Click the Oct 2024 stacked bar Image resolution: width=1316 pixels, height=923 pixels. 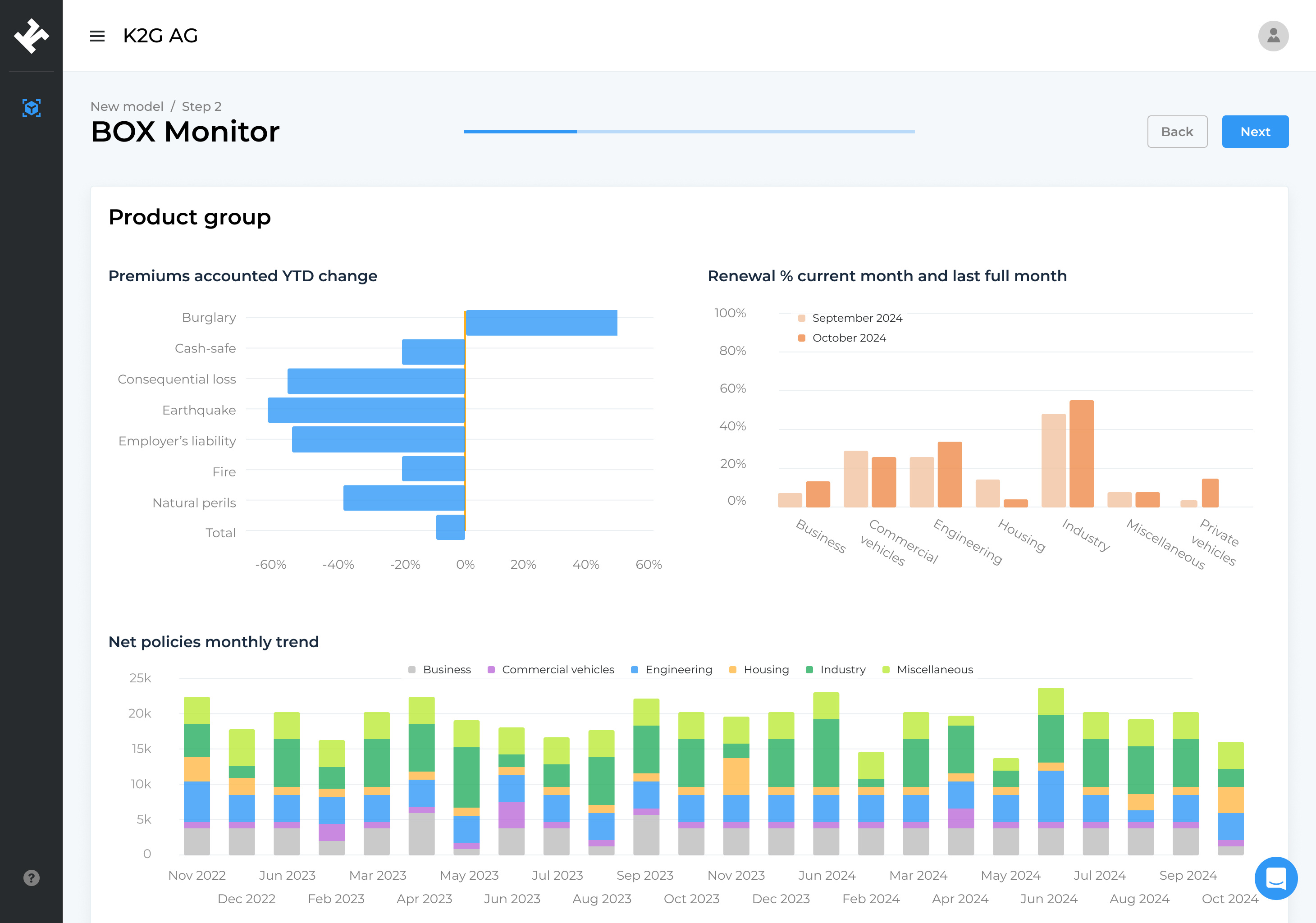1231,799
